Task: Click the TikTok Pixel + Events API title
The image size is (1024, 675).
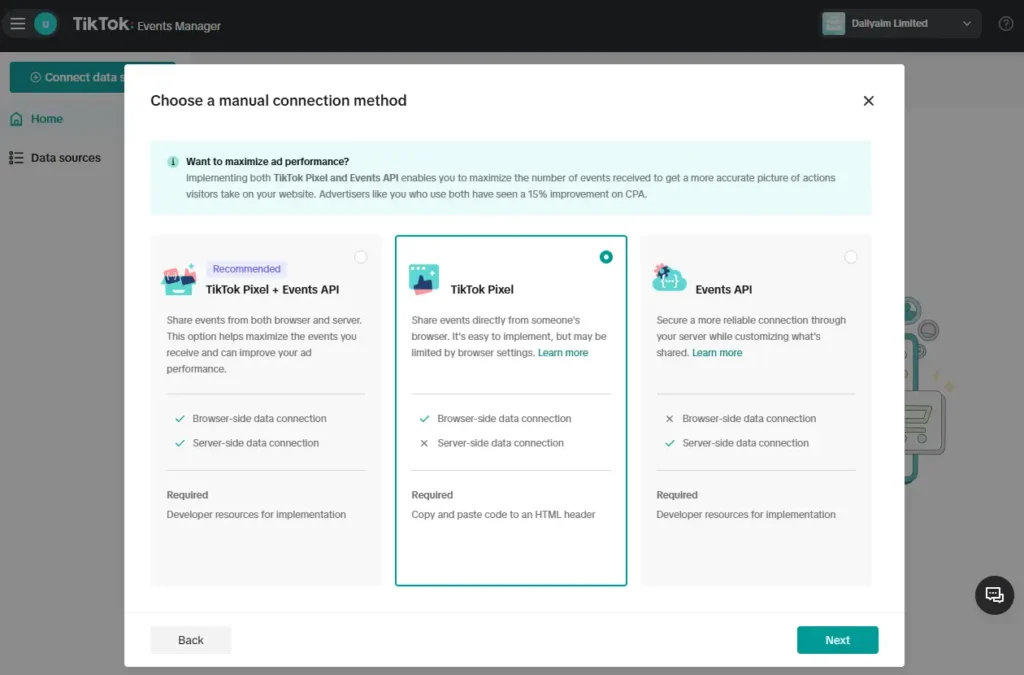Action: pyautogui.click(x=272, y=289)
